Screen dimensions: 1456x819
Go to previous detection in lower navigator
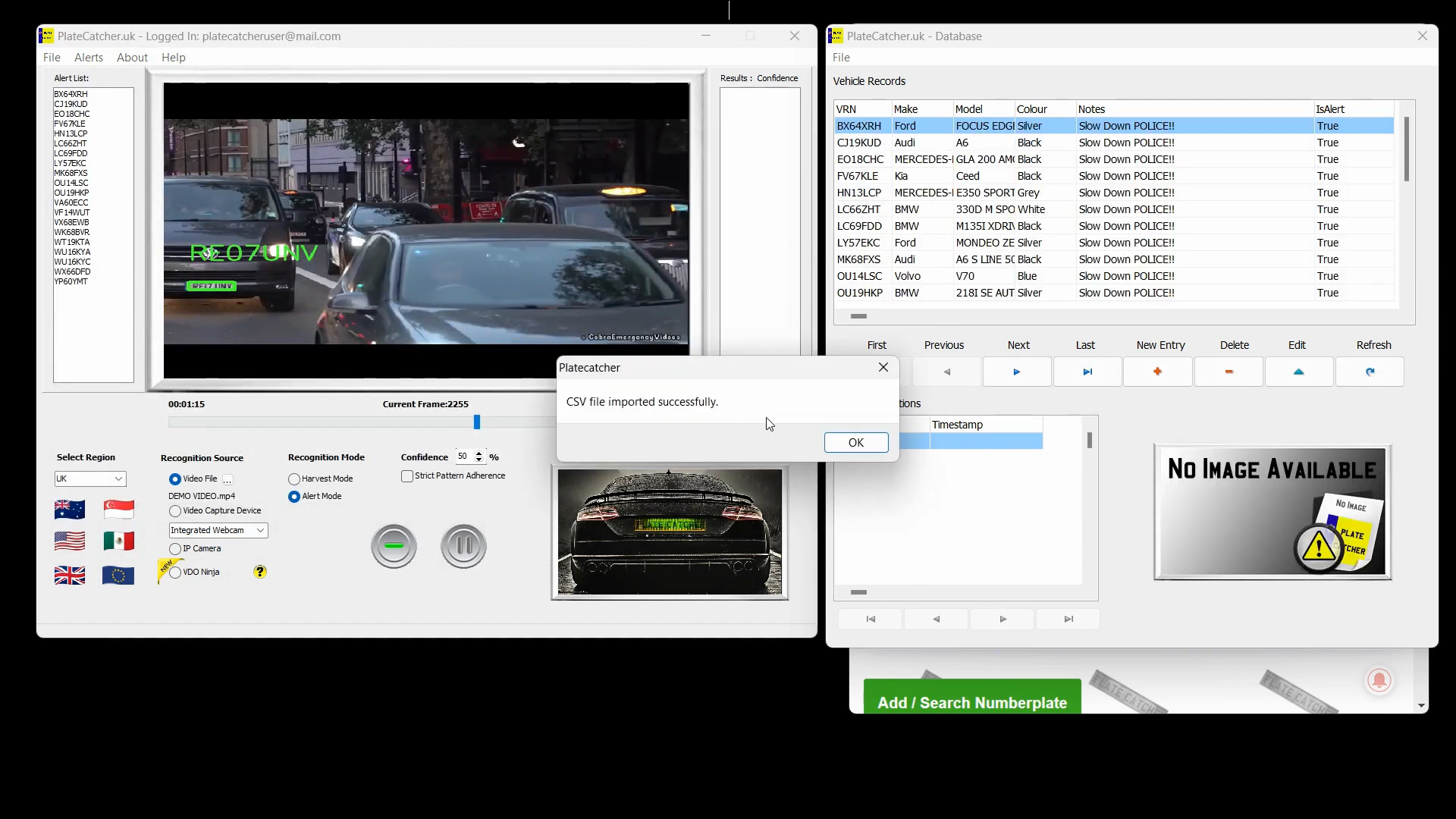937,620
